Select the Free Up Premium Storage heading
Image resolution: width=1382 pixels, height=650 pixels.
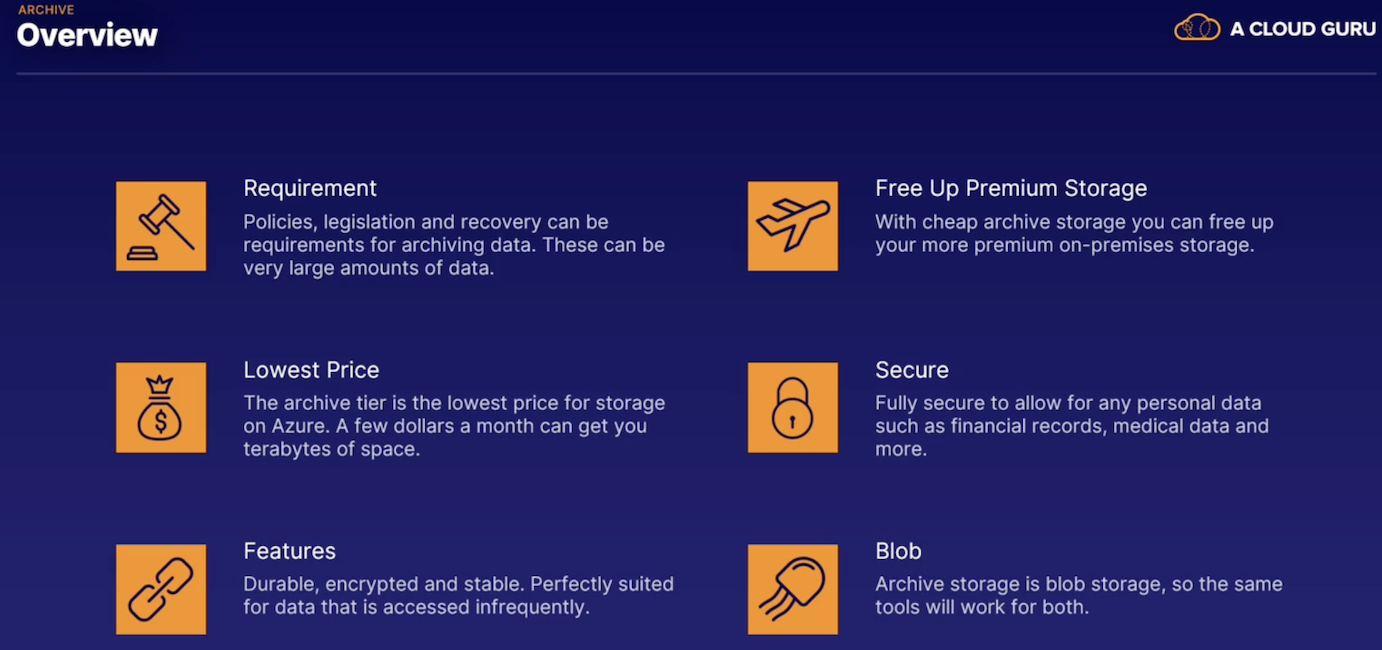pos(1011,188)
